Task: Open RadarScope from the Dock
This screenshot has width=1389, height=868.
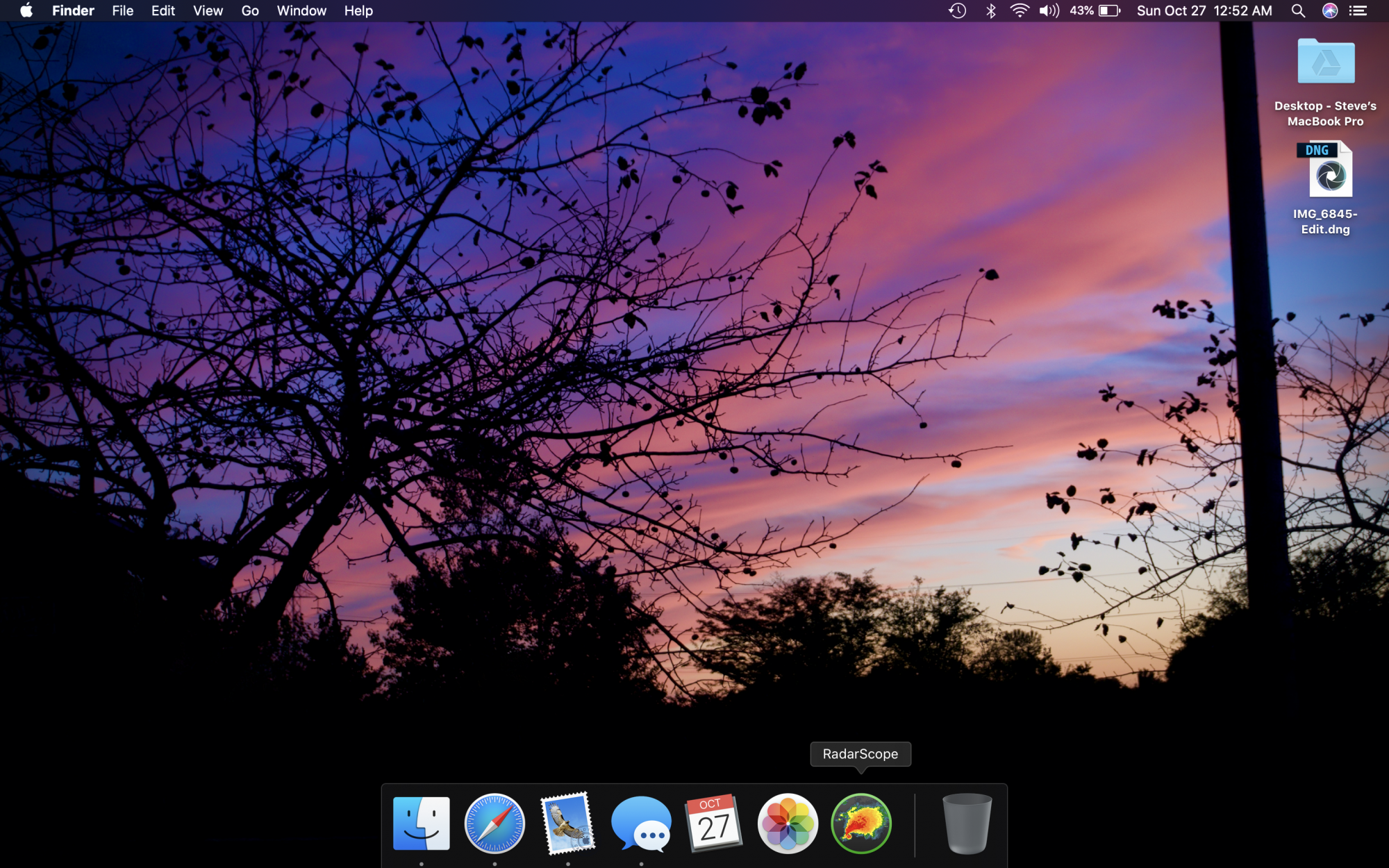Action: click(860, 824)
